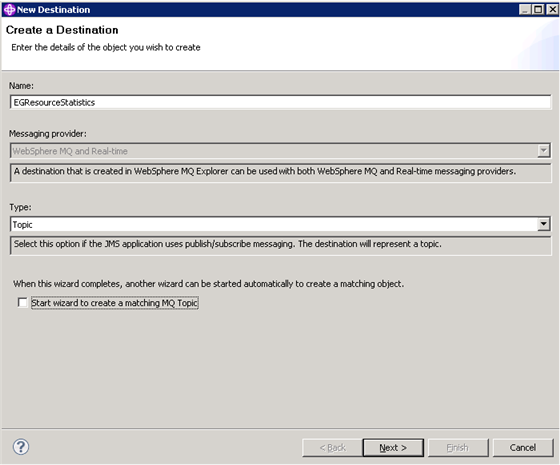The height and width of the screenshot is (465, 560).
Task: Minimize the New Destination dialog
Action: point(524,9)
